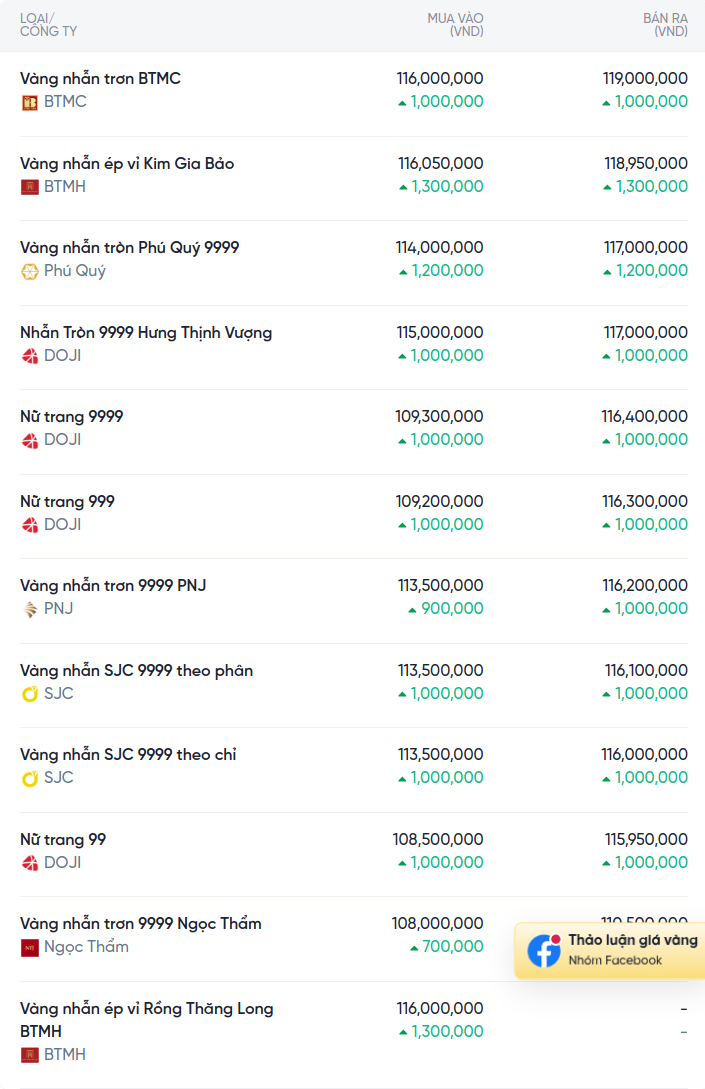Image resolution: width=705 pixels, height=1089 pixels.
Task: Open Nữ trang 9999 gold listing
Action: tap(71, 416)
